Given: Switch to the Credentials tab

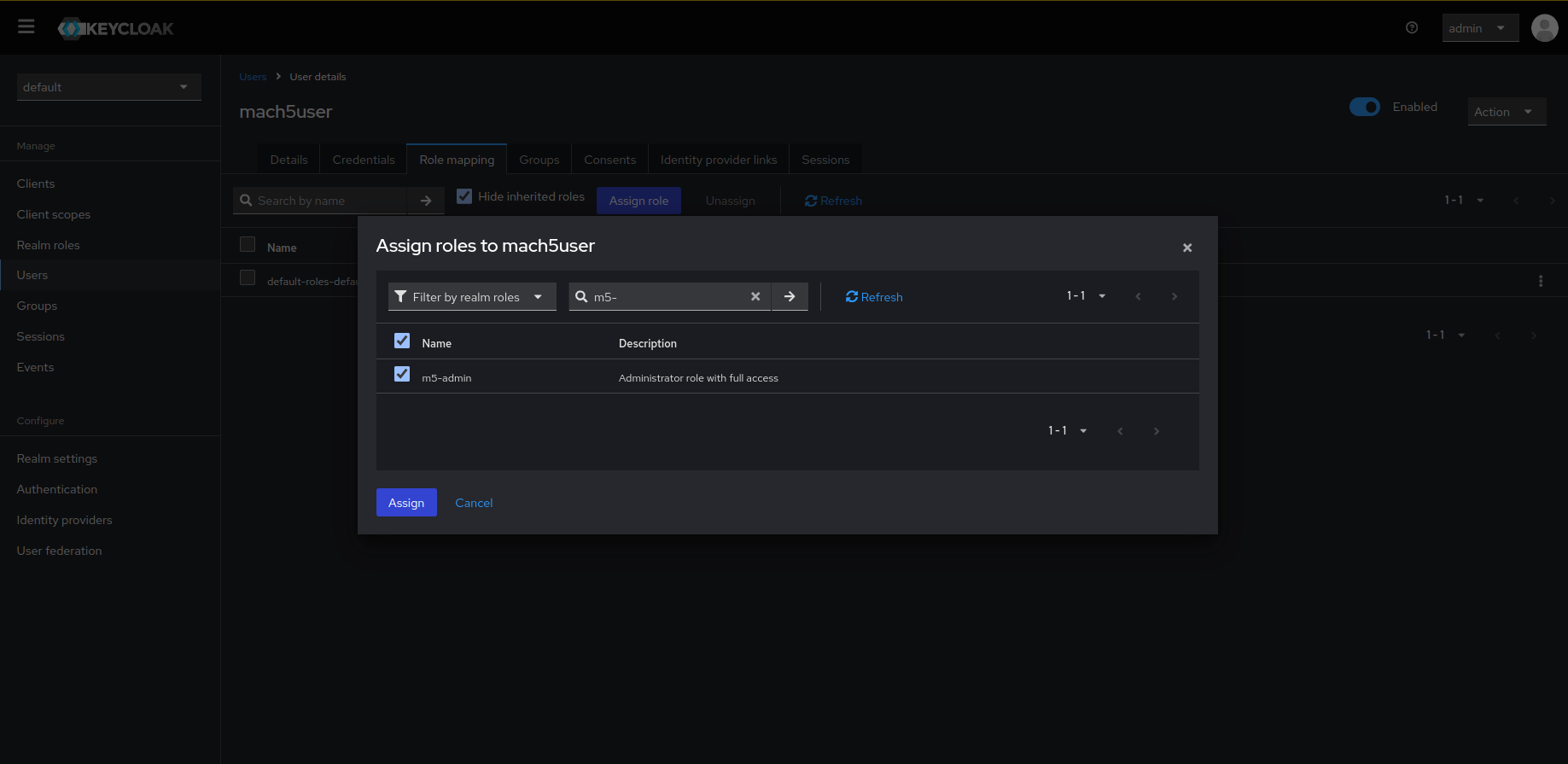Looking at the screenshot, I should (364, 160).
